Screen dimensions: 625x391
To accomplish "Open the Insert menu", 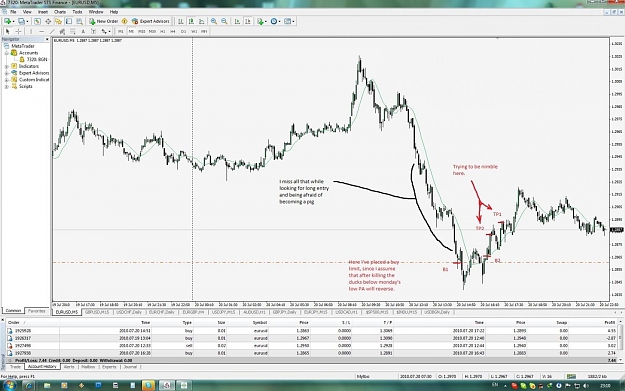I will click(43, 12).
